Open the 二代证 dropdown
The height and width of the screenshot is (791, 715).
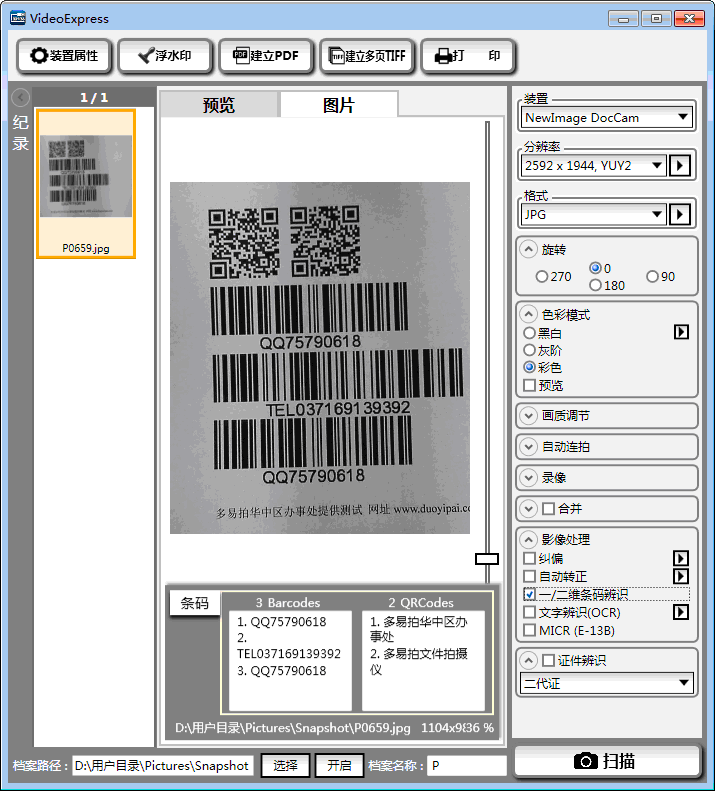pyautogui.click(x=607, y=684)
